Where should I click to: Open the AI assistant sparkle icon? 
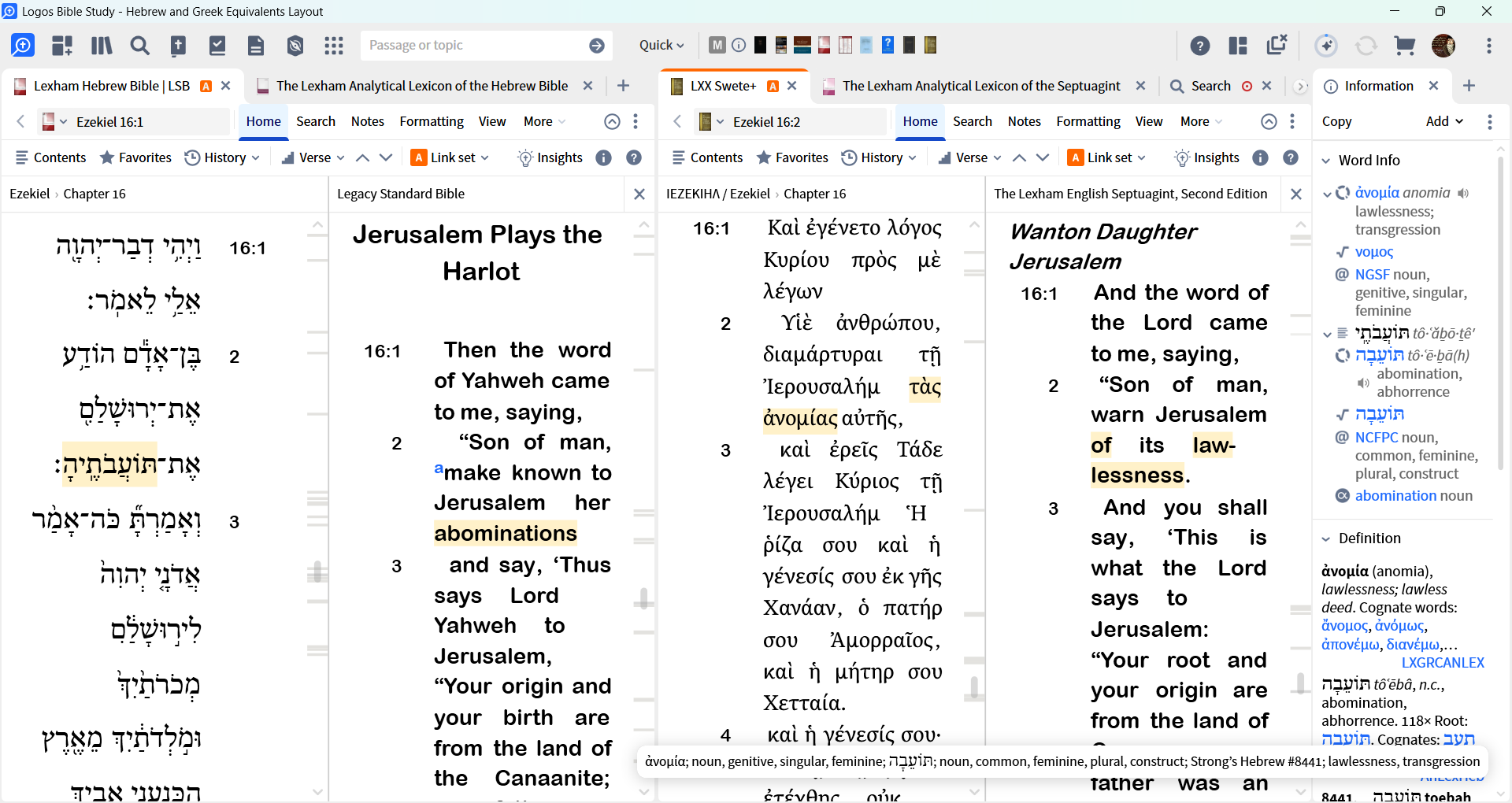coord(1327,46)
